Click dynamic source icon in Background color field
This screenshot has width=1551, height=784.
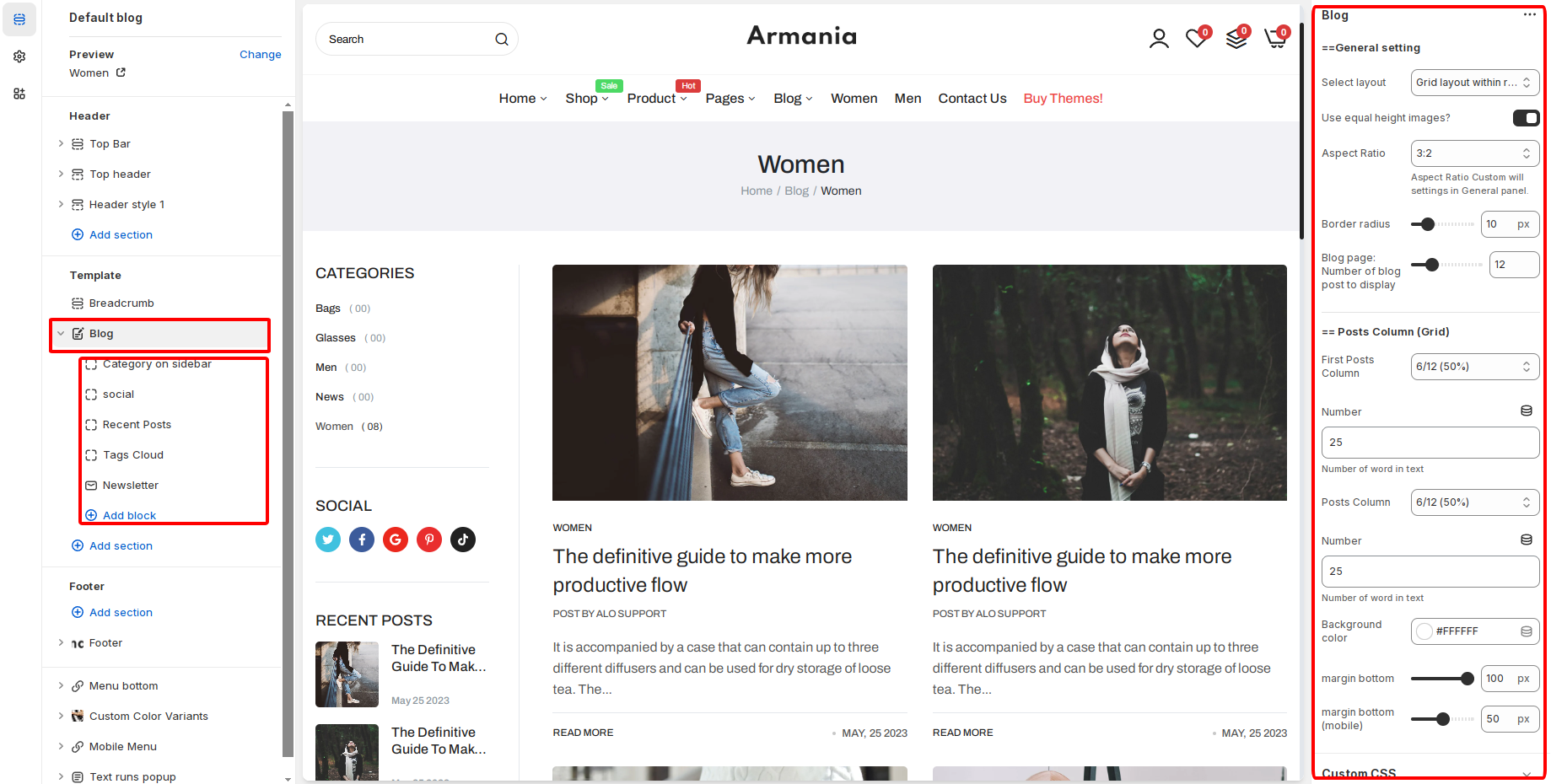(1527, 631)
